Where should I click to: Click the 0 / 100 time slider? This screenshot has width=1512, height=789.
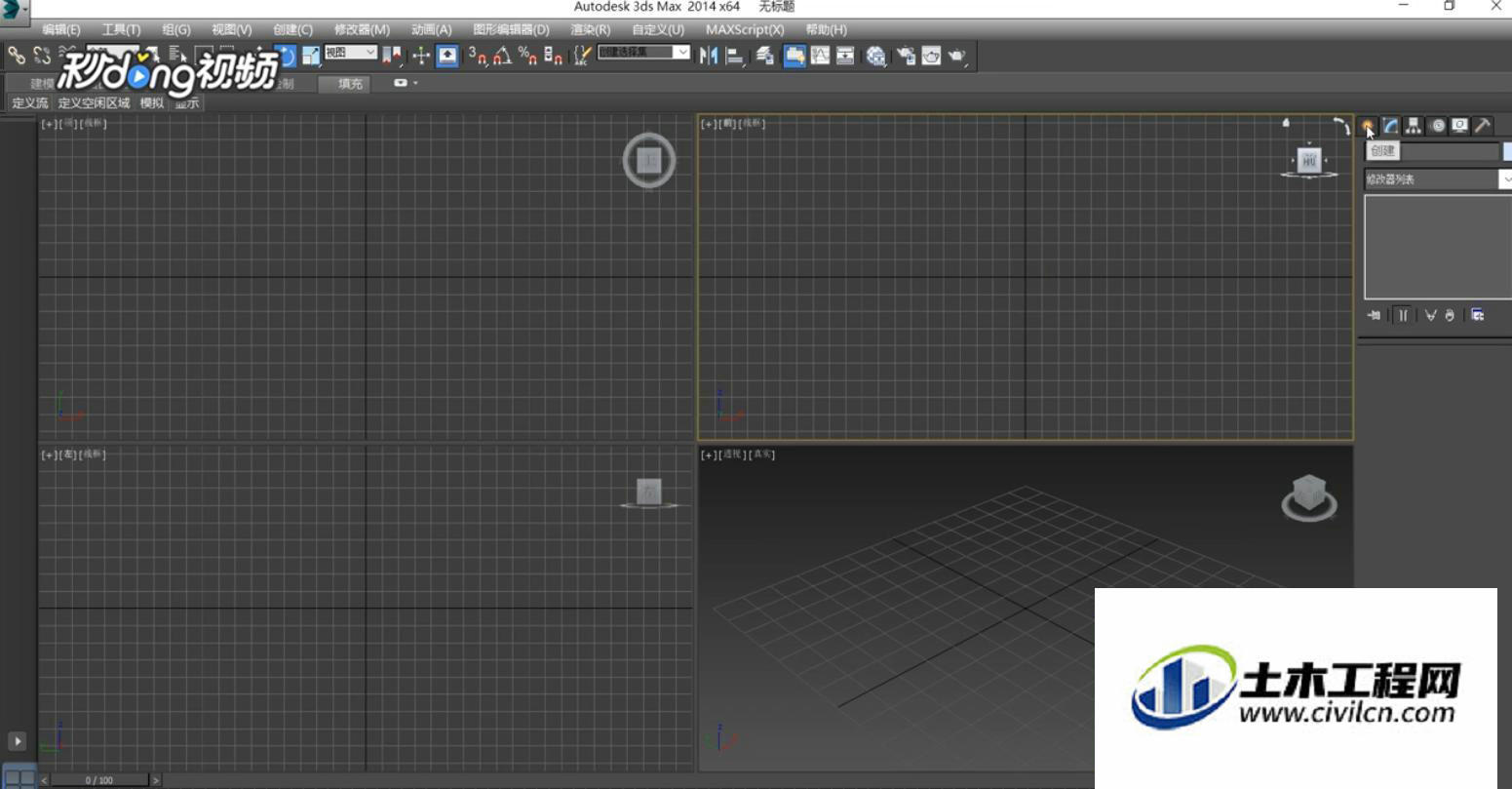(x=99, y=780)
